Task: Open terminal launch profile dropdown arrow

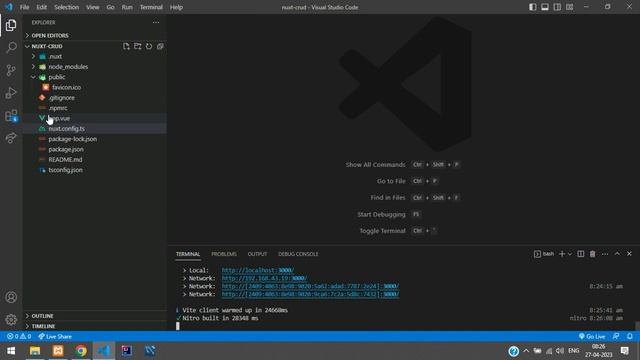Action: tap(570, 254)
